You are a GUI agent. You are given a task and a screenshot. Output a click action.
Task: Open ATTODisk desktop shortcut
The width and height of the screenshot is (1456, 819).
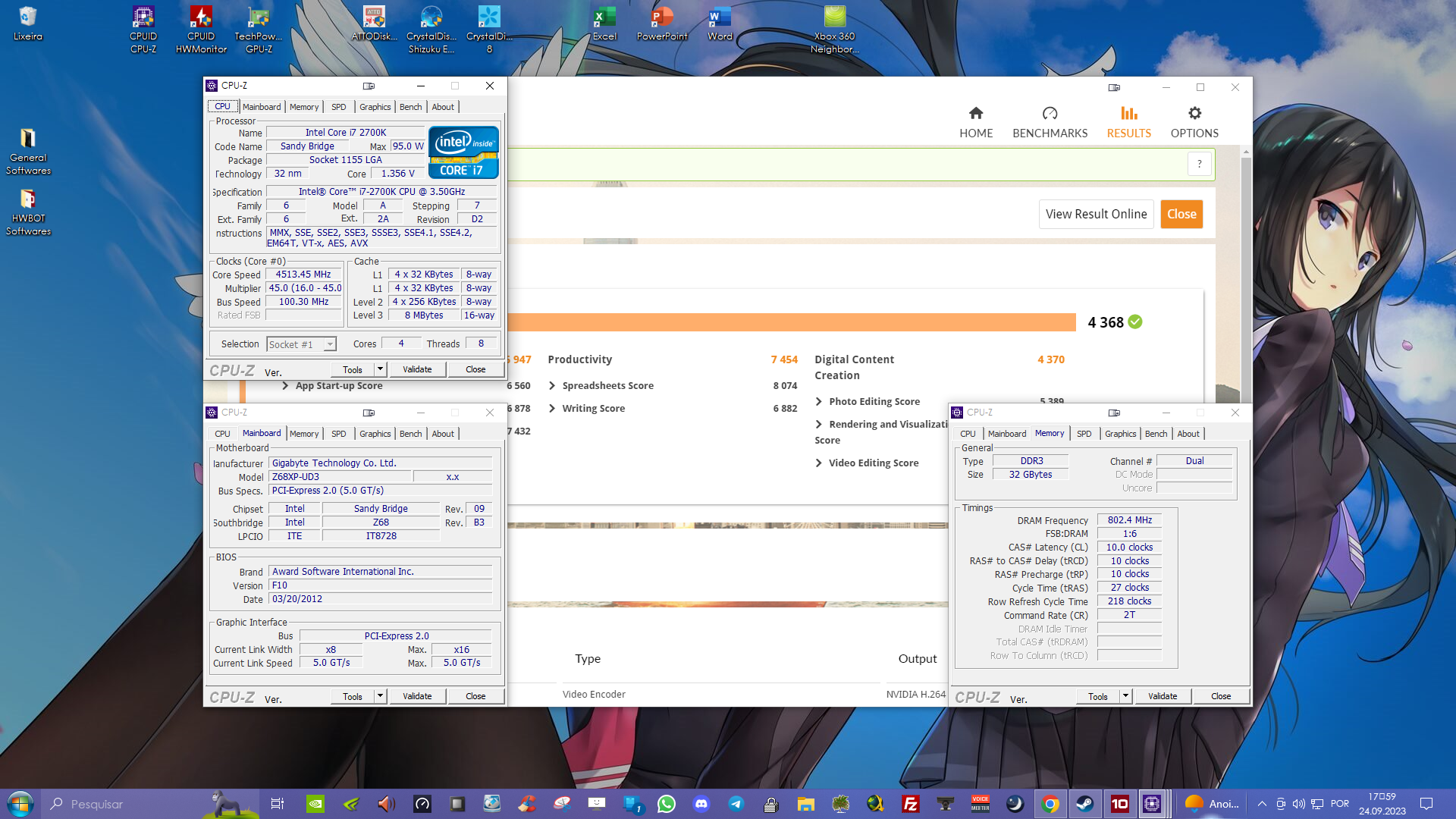pyautogui.click(x=374, y=24)
